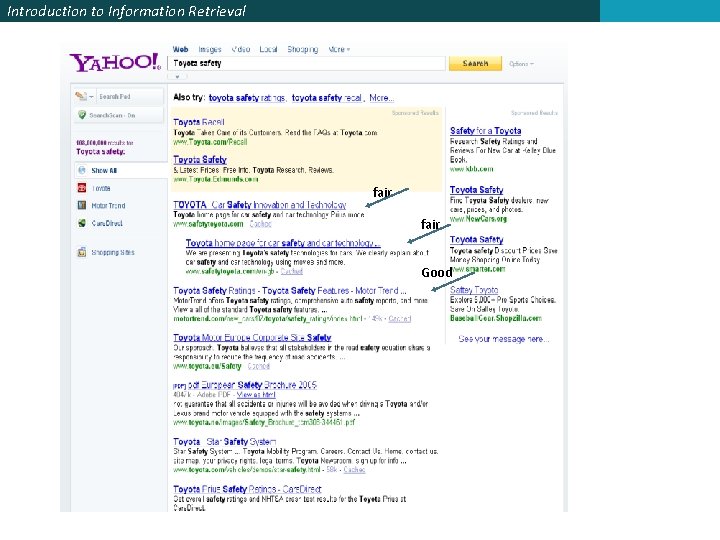Click View as html for the PDF
The image size is (720, 540).
(x=256, y=394)
